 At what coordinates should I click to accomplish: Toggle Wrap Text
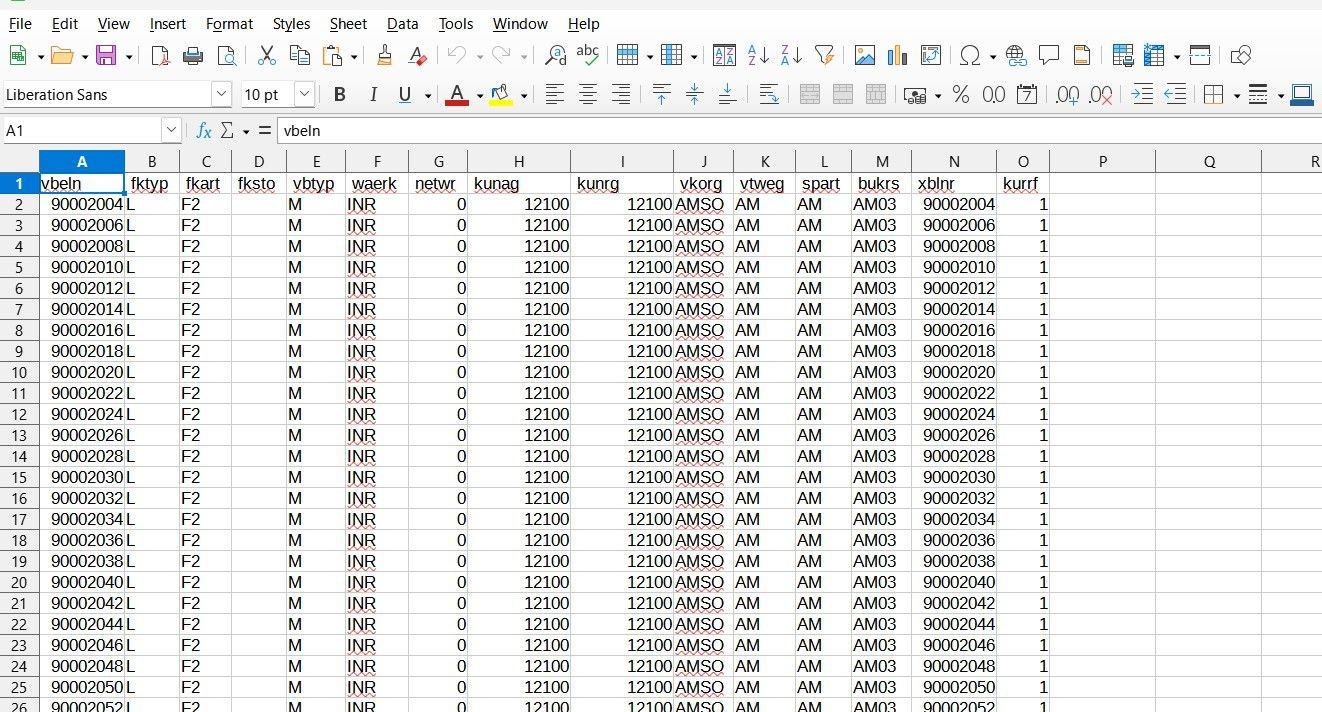(769, 95)
